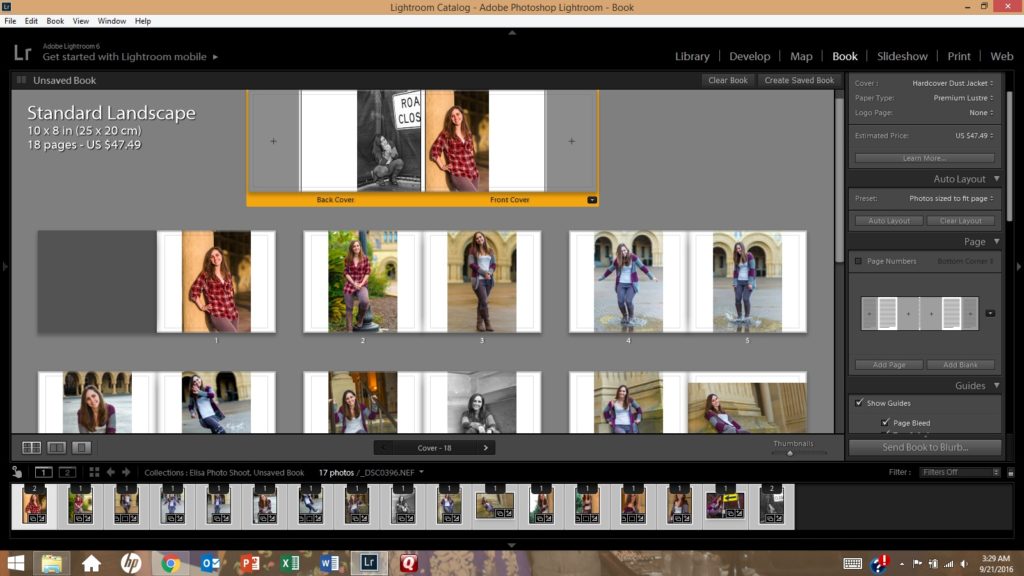Go to previous page with left arrow

click(383, 448)
